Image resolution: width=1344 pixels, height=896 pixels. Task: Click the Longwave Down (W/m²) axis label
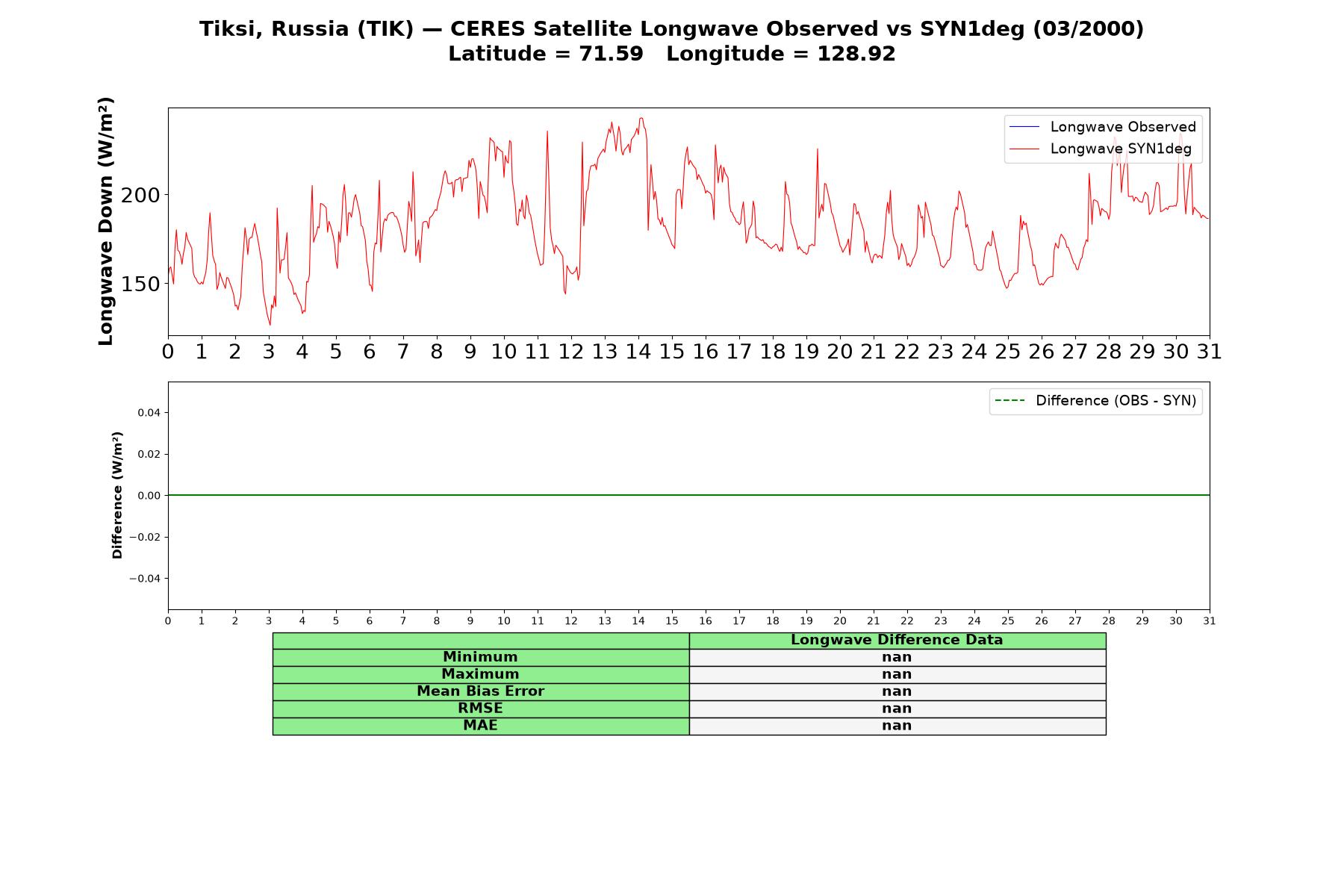(106, 221)
